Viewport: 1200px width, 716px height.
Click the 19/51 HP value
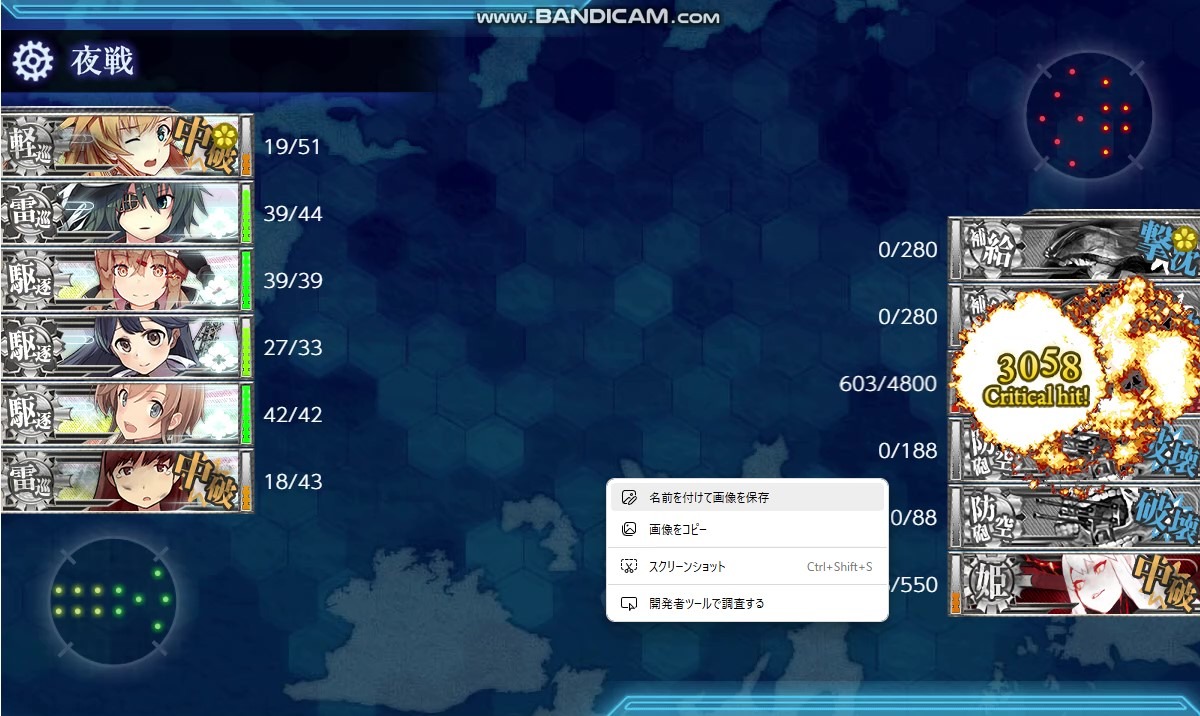292,147
